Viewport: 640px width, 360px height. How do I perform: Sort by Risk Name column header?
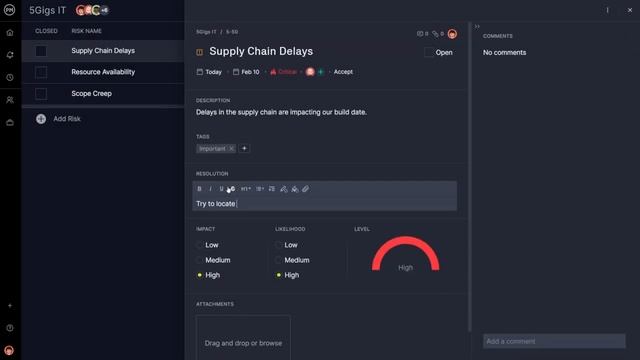pyautogui.click(x=86, y=31)
